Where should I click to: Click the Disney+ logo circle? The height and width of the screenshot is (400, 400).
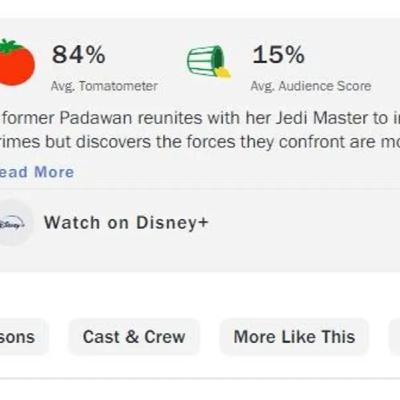coord(15,223)
